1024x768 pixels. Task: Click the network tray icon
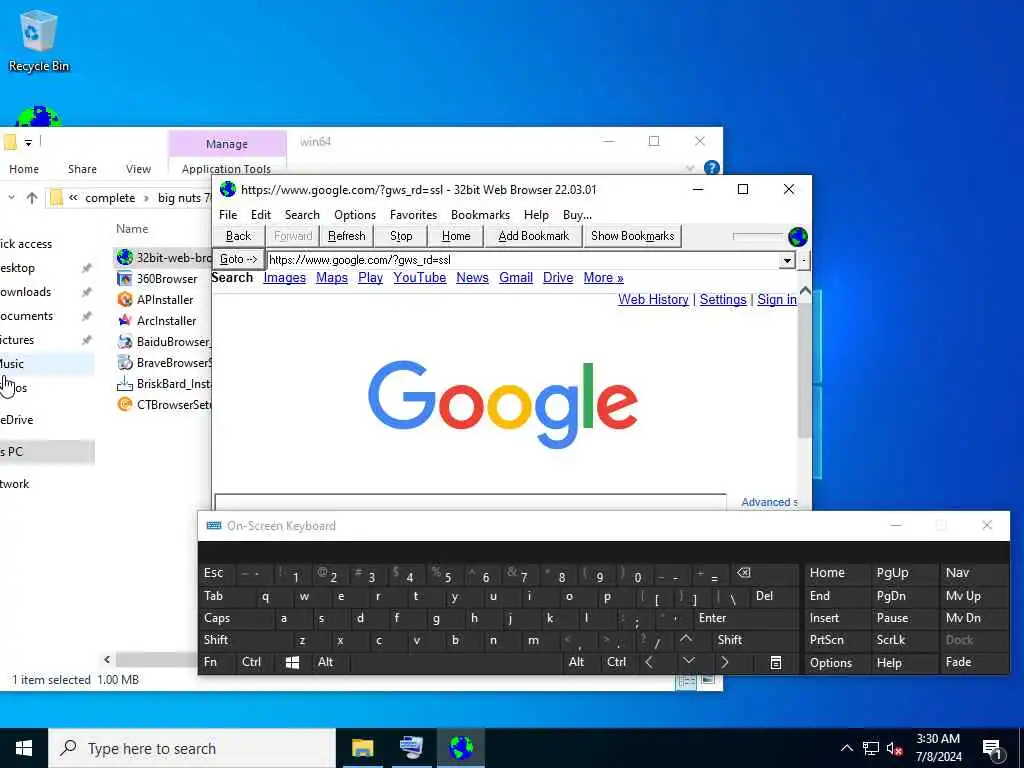[871, 748]
